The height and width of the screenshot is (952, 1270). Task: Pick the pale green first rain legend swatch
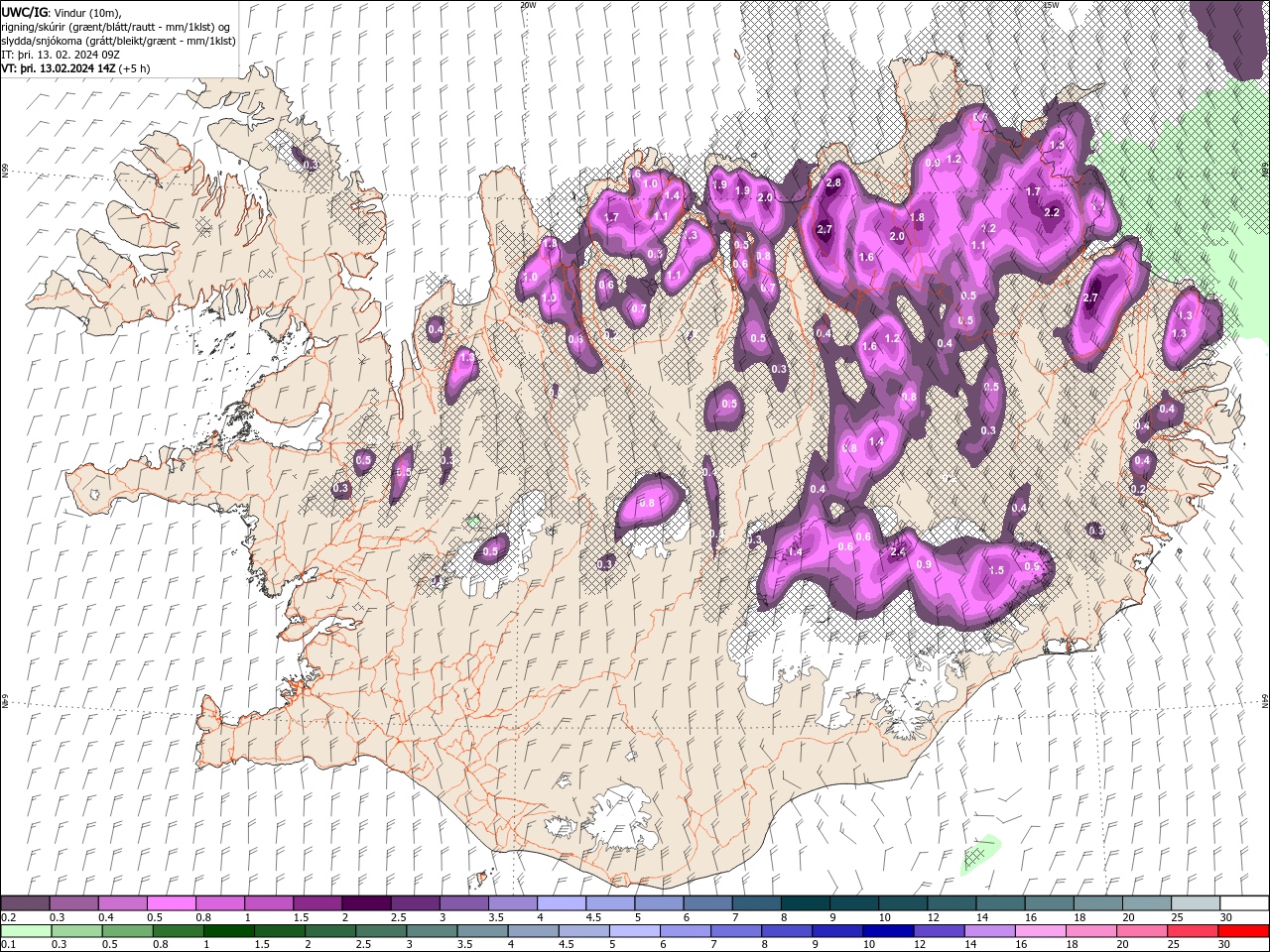[25, 931]
